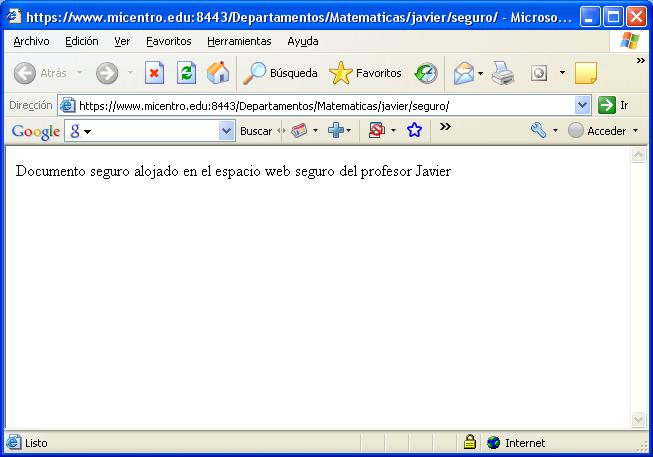Open the Búsqueda search panel

[281, 73]
